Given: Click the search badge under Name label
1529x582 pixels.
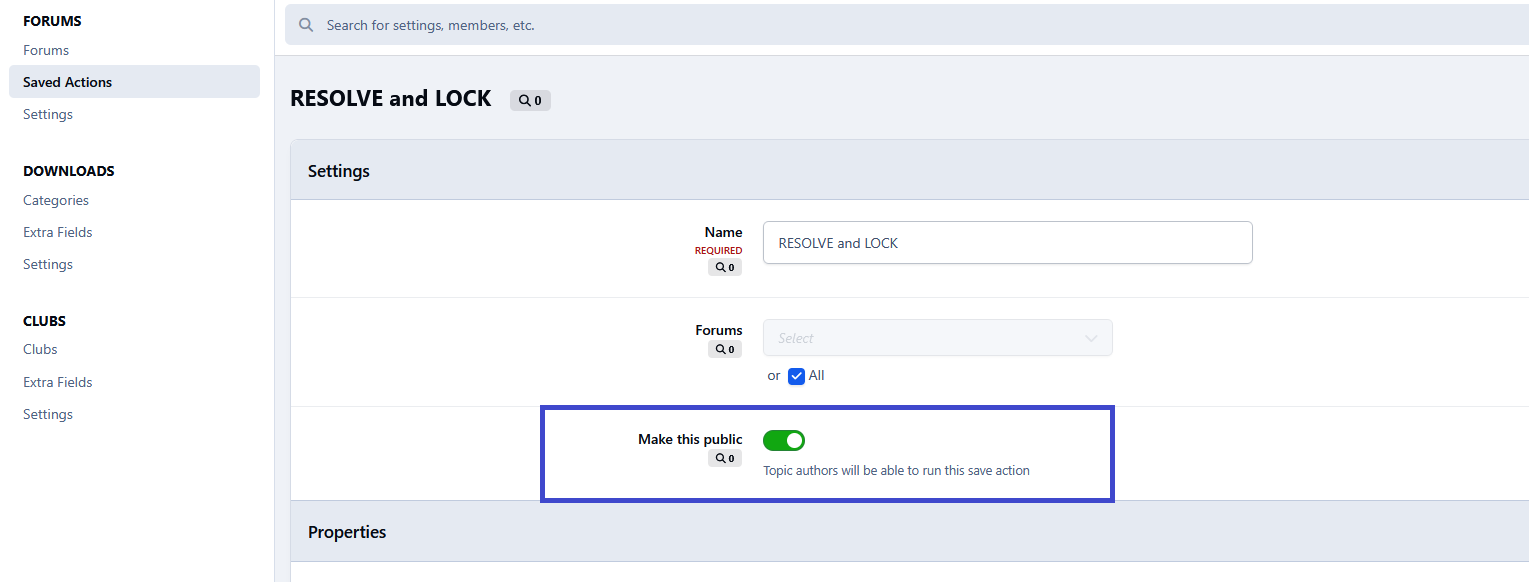Looking at the screenshot, I should tap(725, 267).
